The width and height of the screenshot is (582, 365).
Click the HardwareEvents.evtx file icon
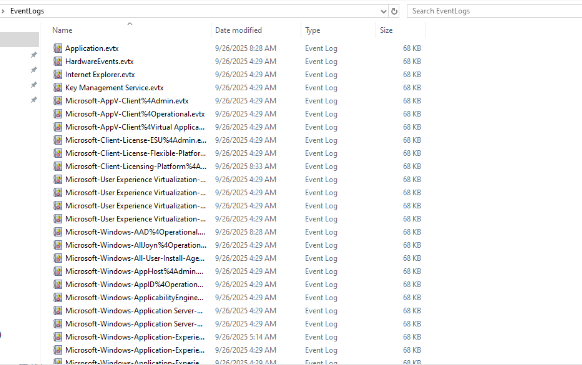point(58,61)
